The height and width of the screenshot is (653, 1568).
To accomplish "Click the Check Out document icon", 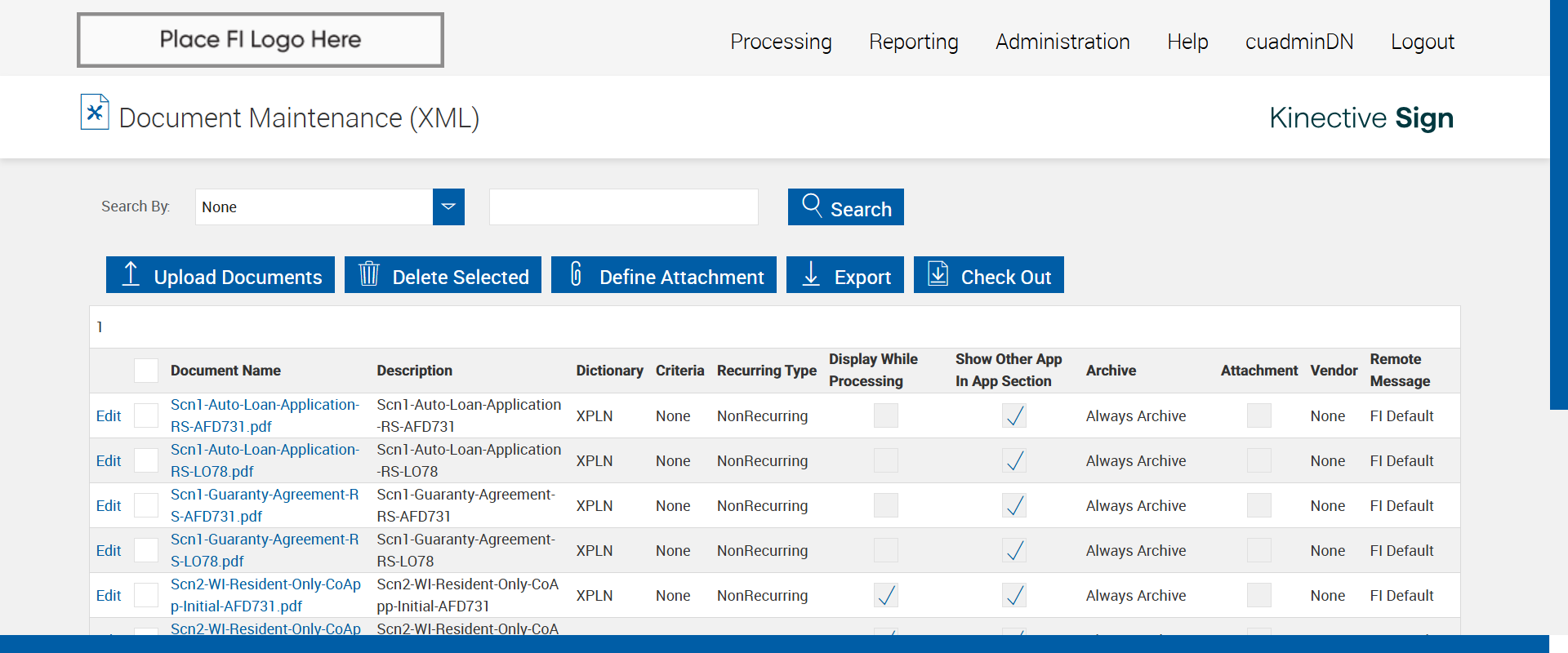I will pyautogui.click(x=938, y=274).
